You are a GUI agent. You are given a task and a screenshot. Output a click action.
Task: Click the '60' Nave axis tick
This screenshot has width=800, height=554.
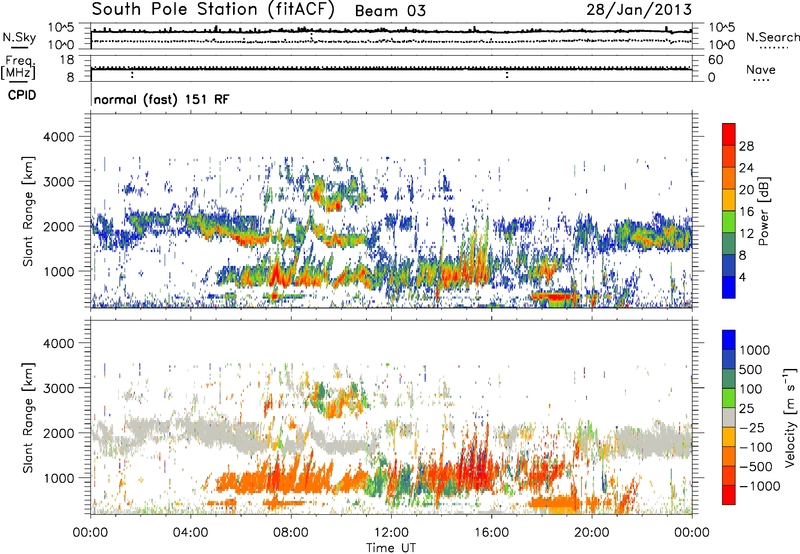pyautogui.click(x=715, y=60)
